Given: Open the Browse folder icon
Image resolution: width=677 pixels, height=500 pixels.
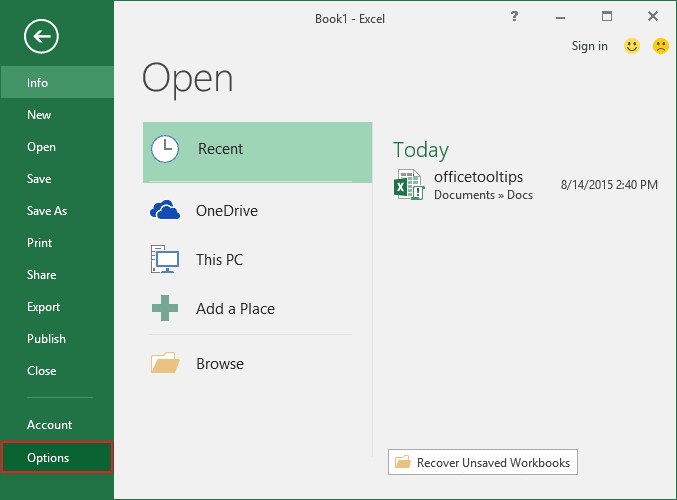Looking at the screenshot, I should point(165,364).
